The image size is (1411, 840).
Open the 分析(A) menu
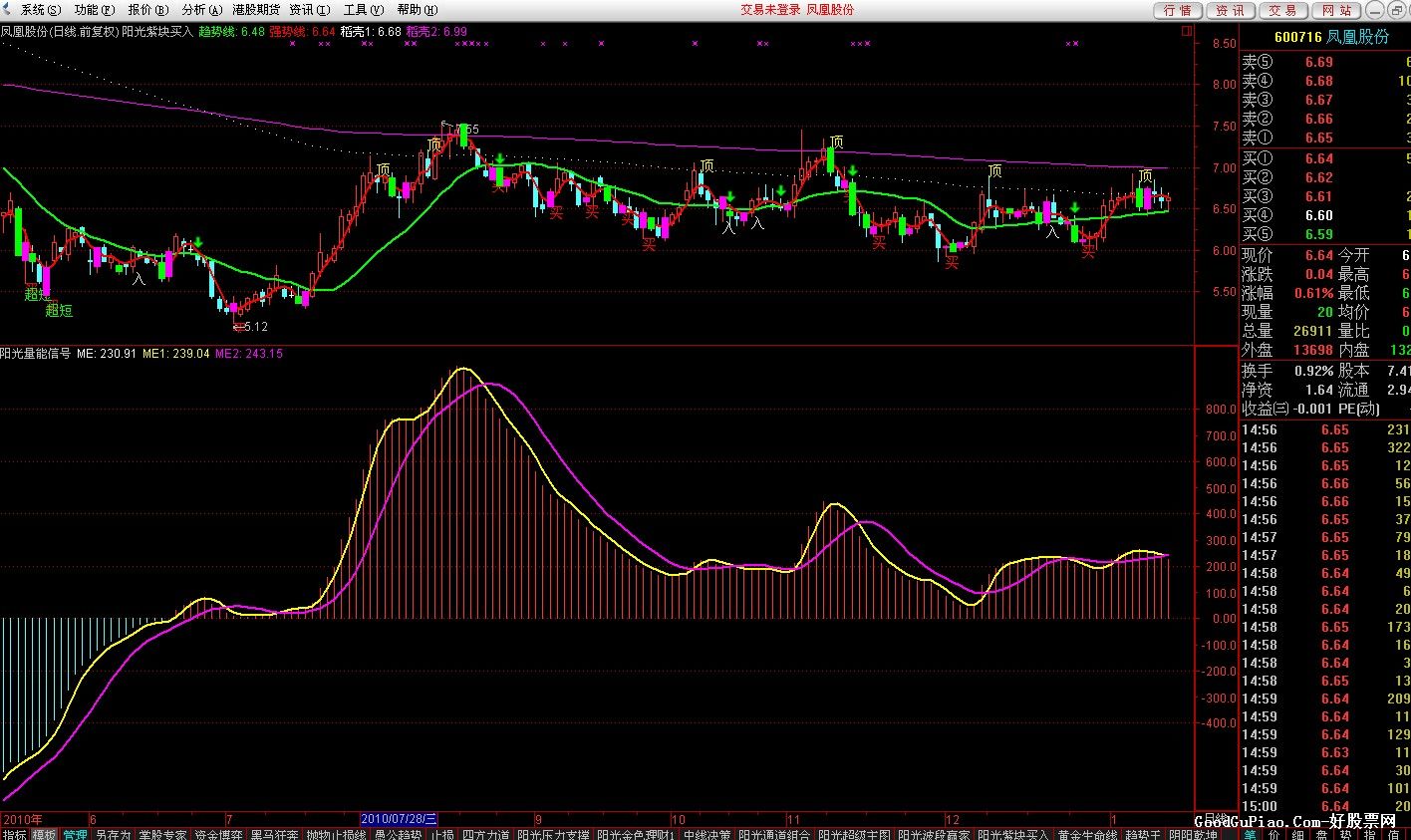[x=201, y=9]
